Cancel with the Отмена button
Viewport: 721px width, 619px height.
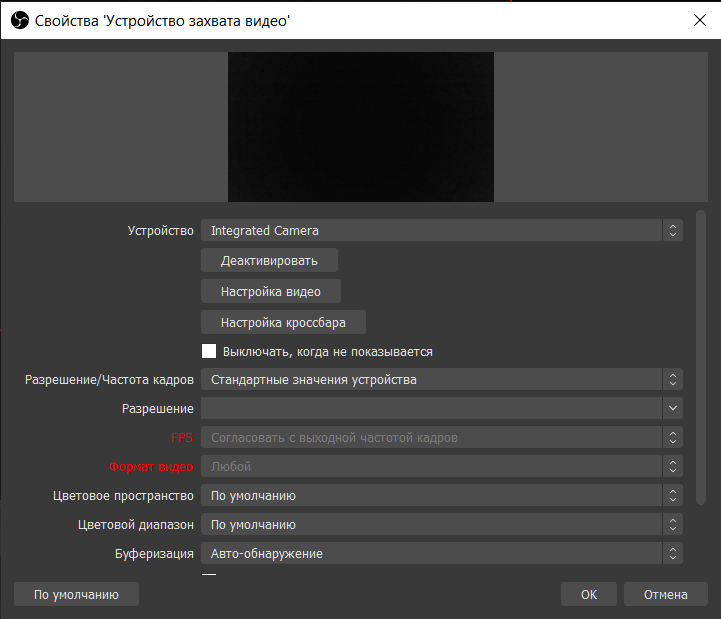(665, 594)
